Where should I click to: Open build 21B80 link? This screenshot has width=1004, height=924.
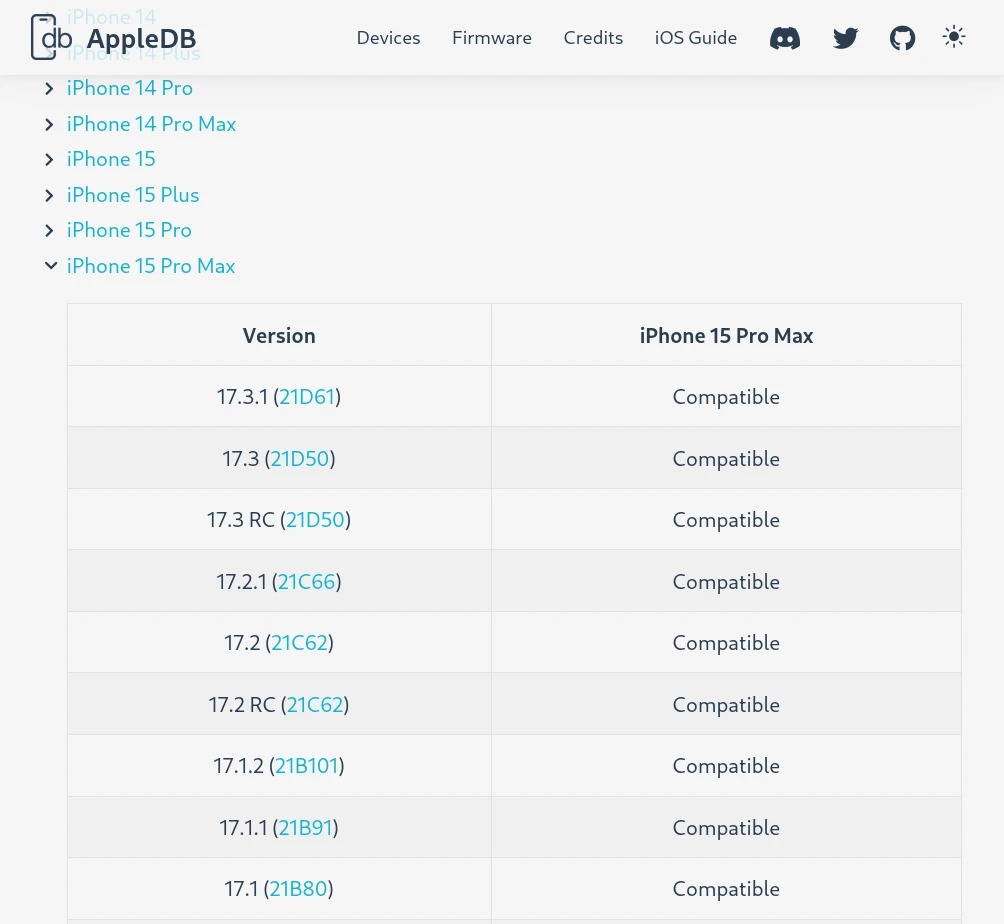click(298, 889)
